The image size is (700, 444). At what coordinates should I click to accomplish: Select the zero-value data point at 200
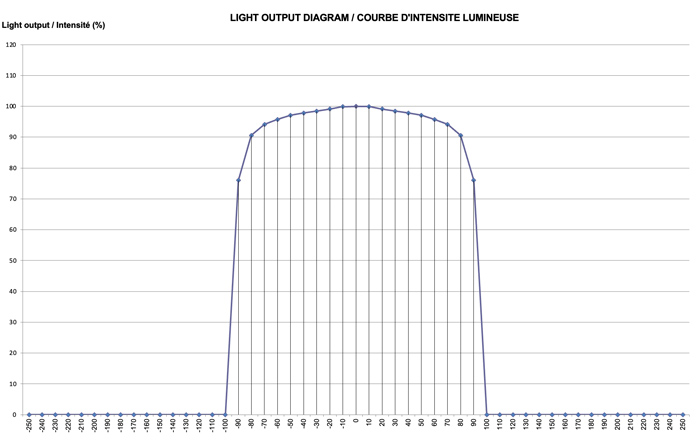(x=617, y=415)
